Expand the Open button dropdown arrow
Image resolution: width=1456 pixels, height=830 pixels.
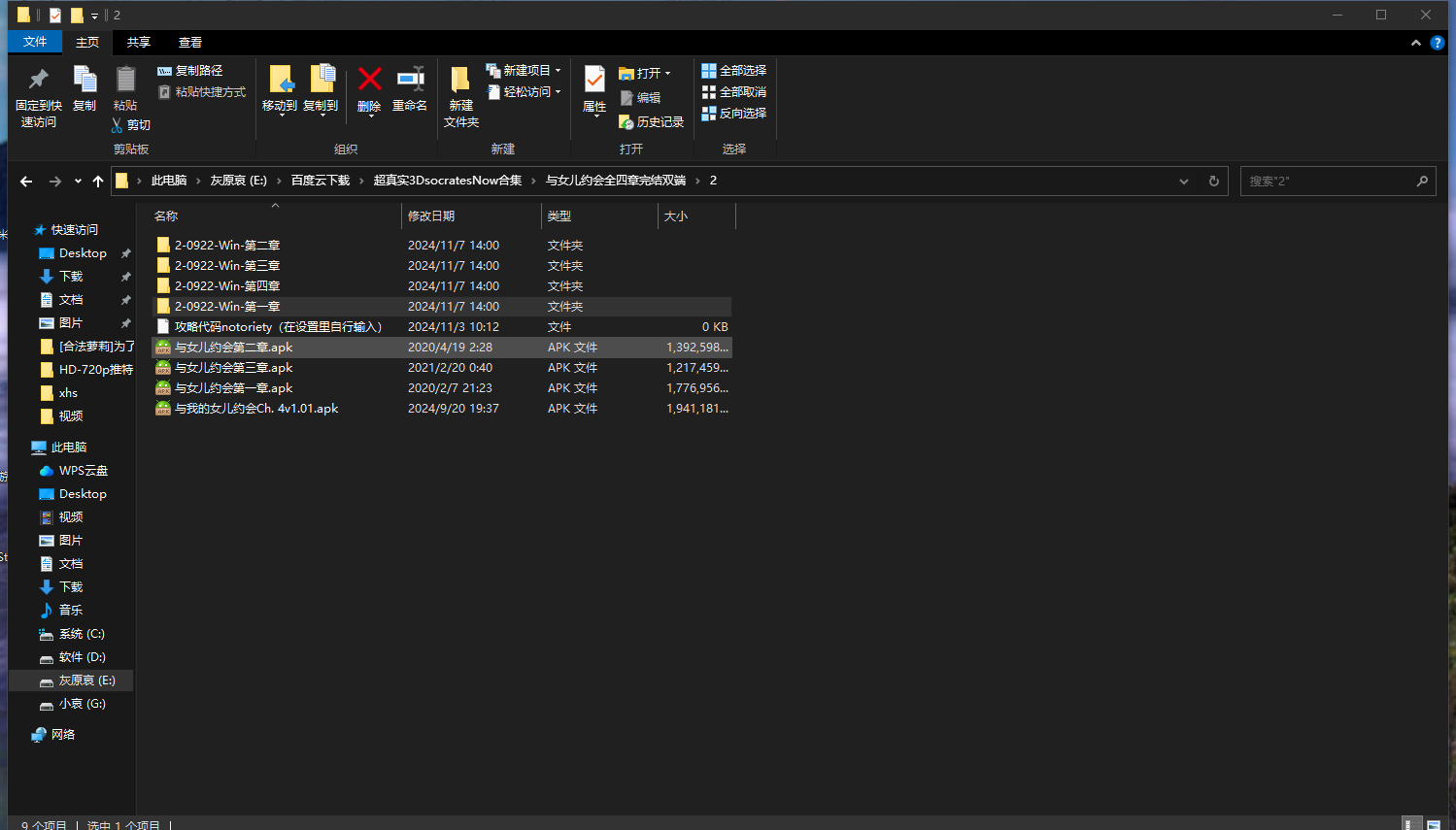coord(668,74)
